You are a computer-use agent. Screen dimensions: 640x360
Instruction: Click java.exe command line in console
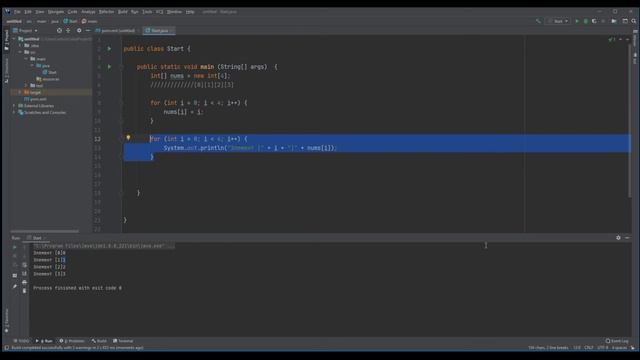point(104,246)
